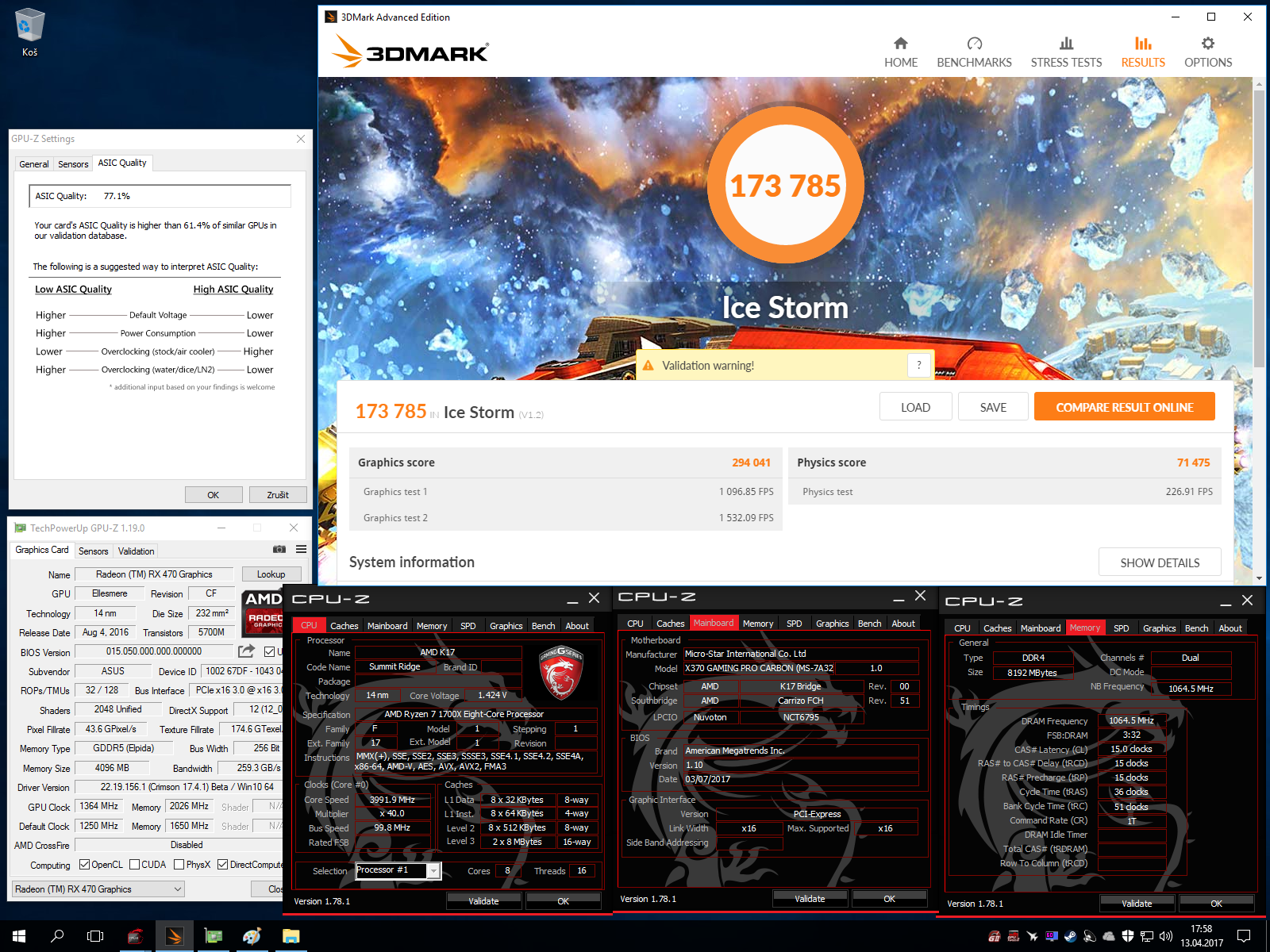This screenshot has width=1270, height=952.
Task: Open the GPU selection dropdown in GPU-Z
Action: click(x=98, y=889)
